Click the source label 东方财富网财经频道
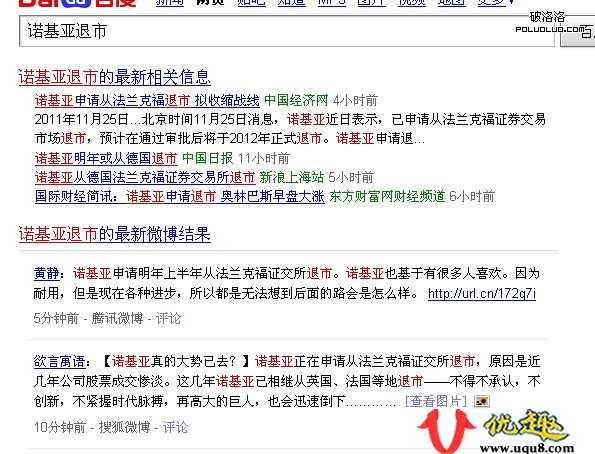Screen dimensions: 595x454 (x=387, y=197)
